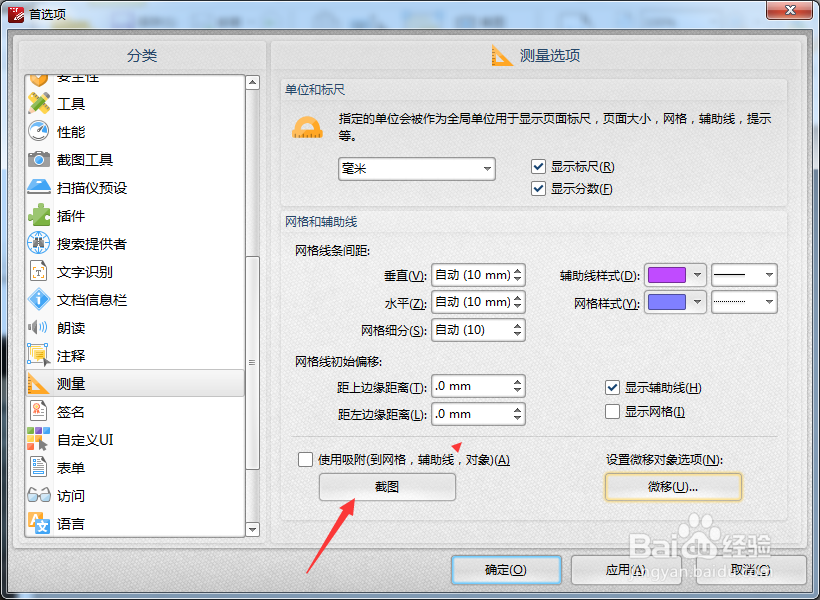Click category list scroll up arrow

coord(253,82)
